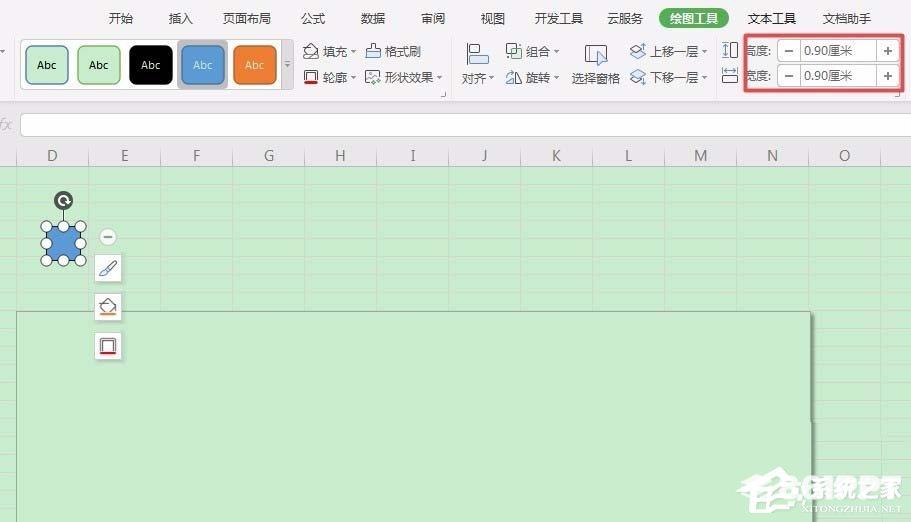Click the shape height icon
911x522 pixels.
[x=730, y=50]
